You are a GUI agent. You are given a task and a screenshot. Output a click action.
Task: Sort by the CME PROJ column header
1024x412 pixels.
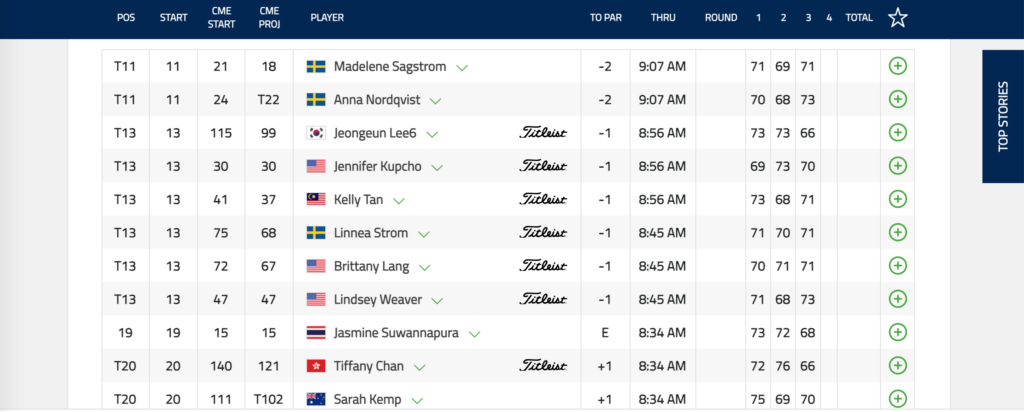click(x=269, y=18)
